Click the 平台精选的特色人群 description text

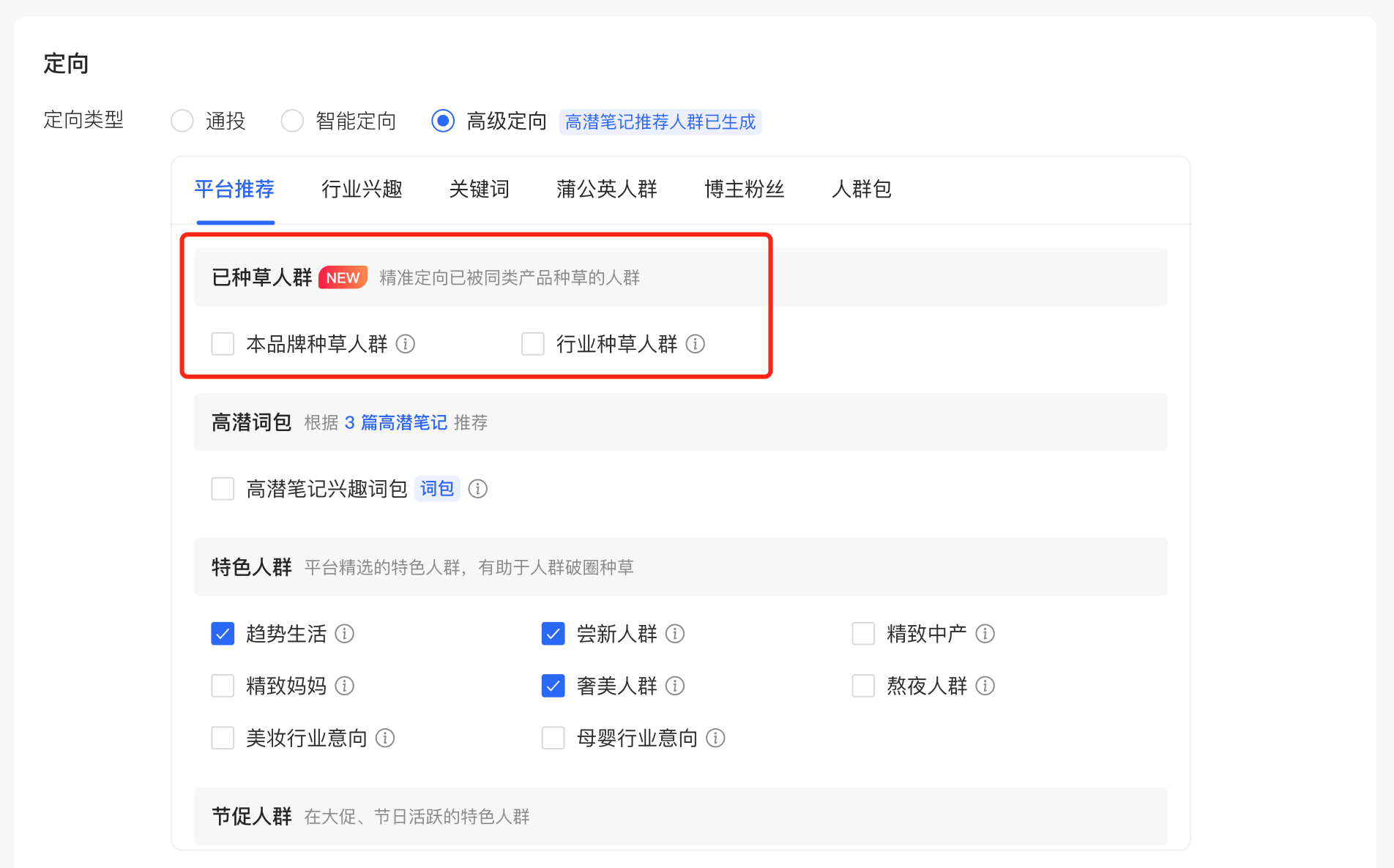pos(469,568)
